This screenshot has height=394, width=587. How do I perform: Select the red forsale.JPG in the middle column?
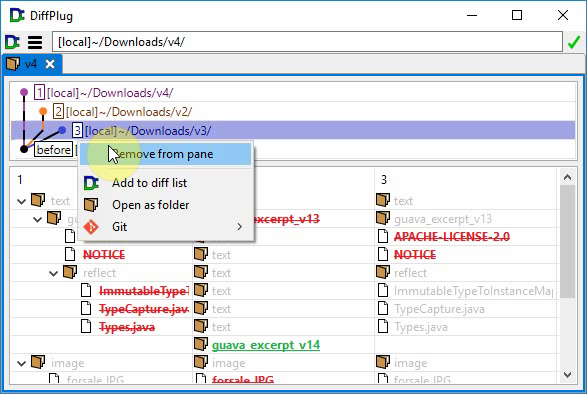pyautogui.click(x=243, y=379)
